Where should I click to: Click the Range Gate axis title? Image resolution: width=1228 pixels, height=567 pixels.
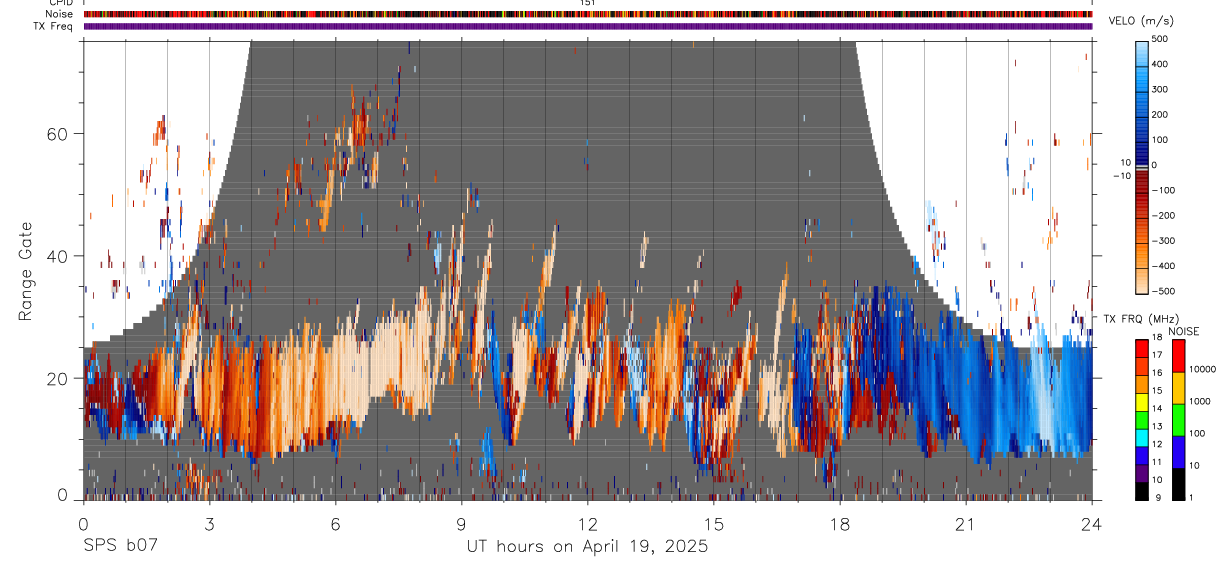pos(27,269)
